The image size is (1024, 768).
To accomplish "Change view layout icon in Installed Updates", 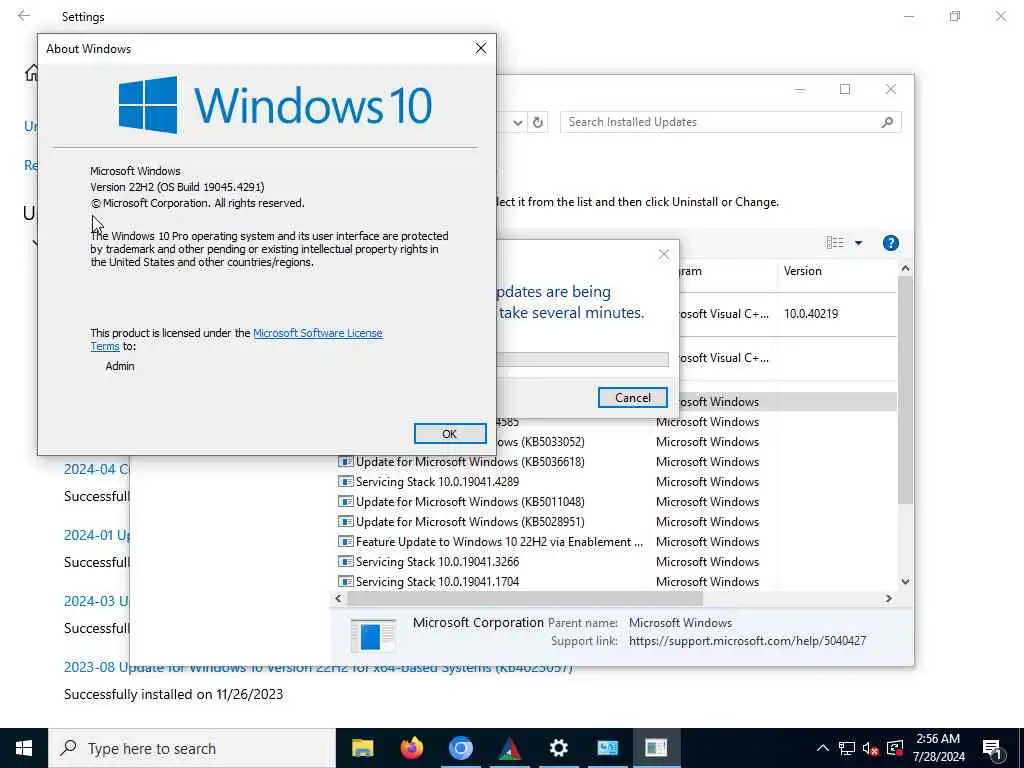I will (x=835, y=243).
